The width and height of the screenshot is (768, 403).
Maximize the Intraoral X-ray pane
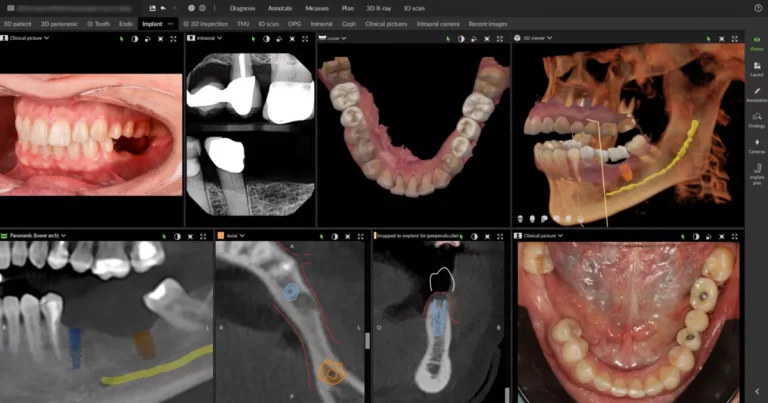[x=306, y=38]
